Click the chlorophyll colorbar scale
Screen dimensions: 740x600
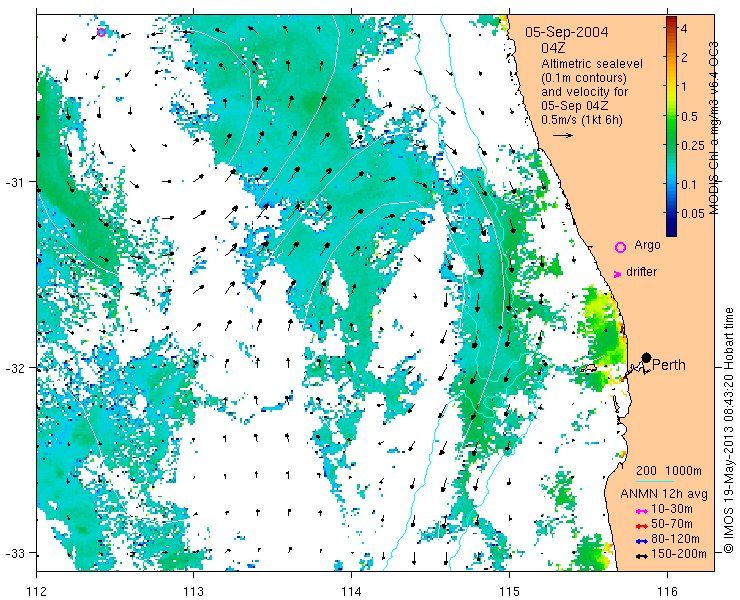point(671,126)
